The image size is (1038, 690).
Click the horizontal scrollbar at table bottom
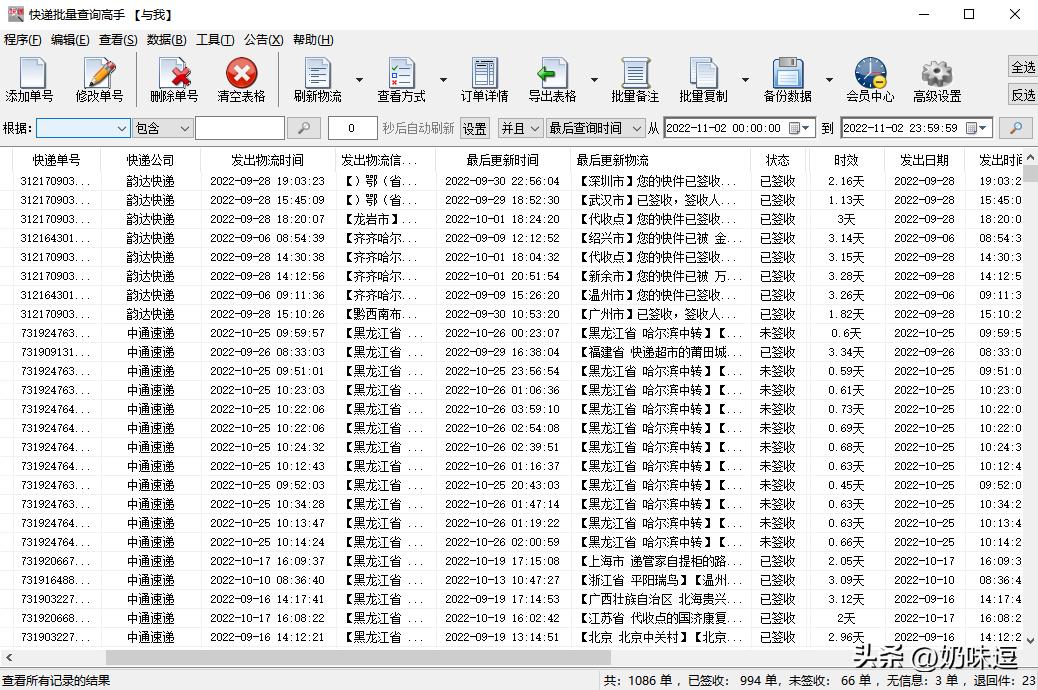point(400,657)
